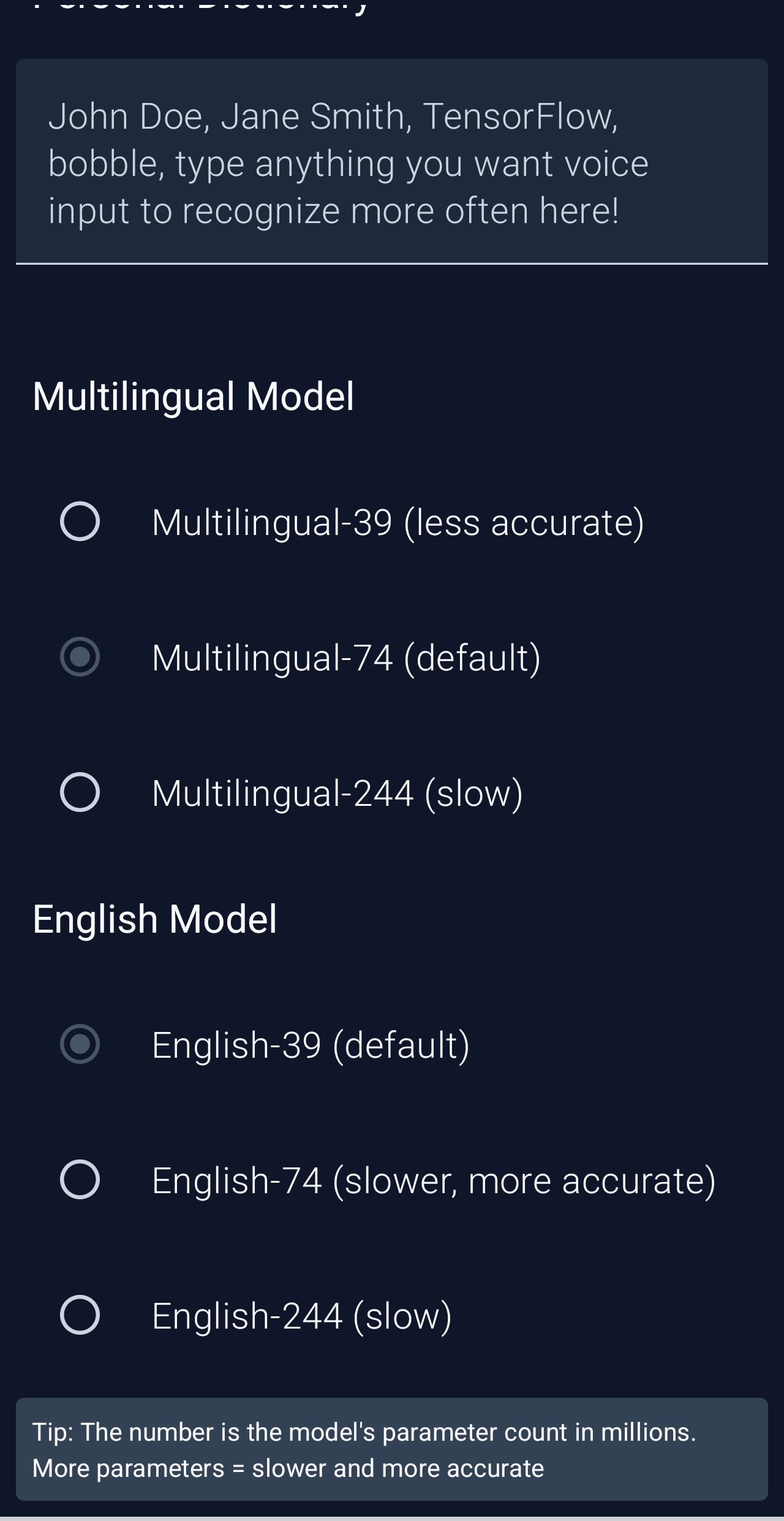Image resolution: width=784 pixels, height=1521 pixels.
Task: Click the "English Model" section heading
Action: pyautogui.click(x=155, y=919)
